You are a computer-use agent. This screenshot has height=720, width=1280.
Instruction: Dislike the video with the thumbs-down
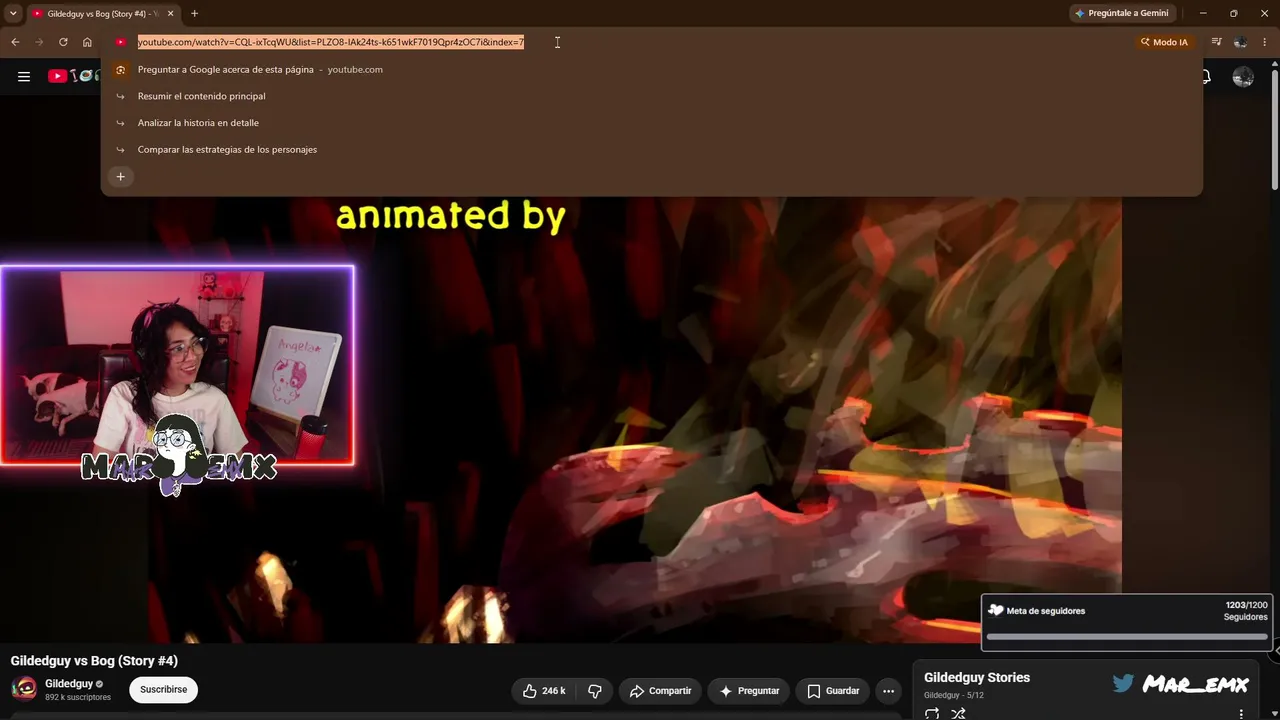point(595,691)
